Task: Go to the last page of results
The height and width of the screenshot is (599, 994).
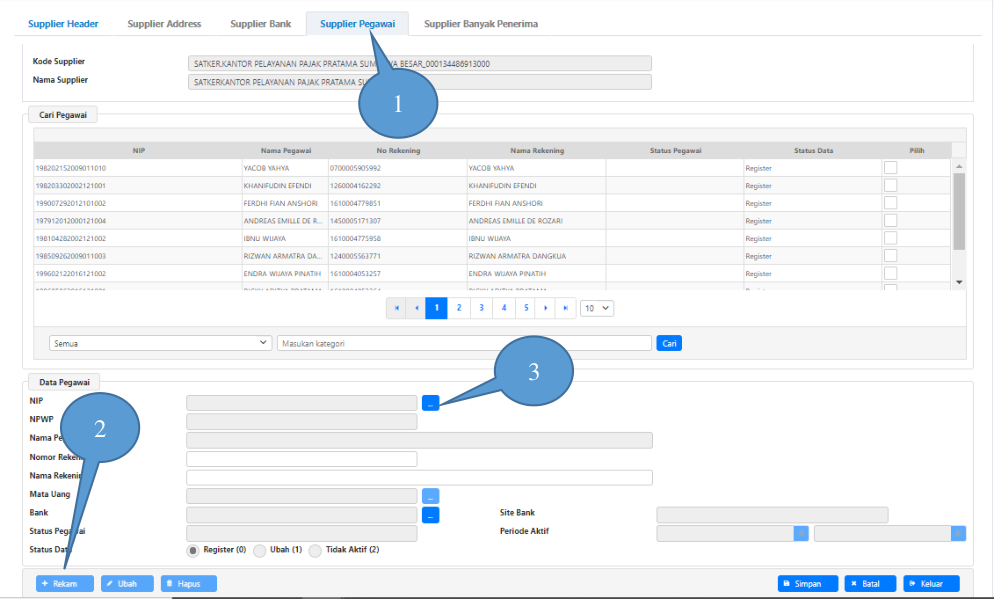Action: pos(567,308)
